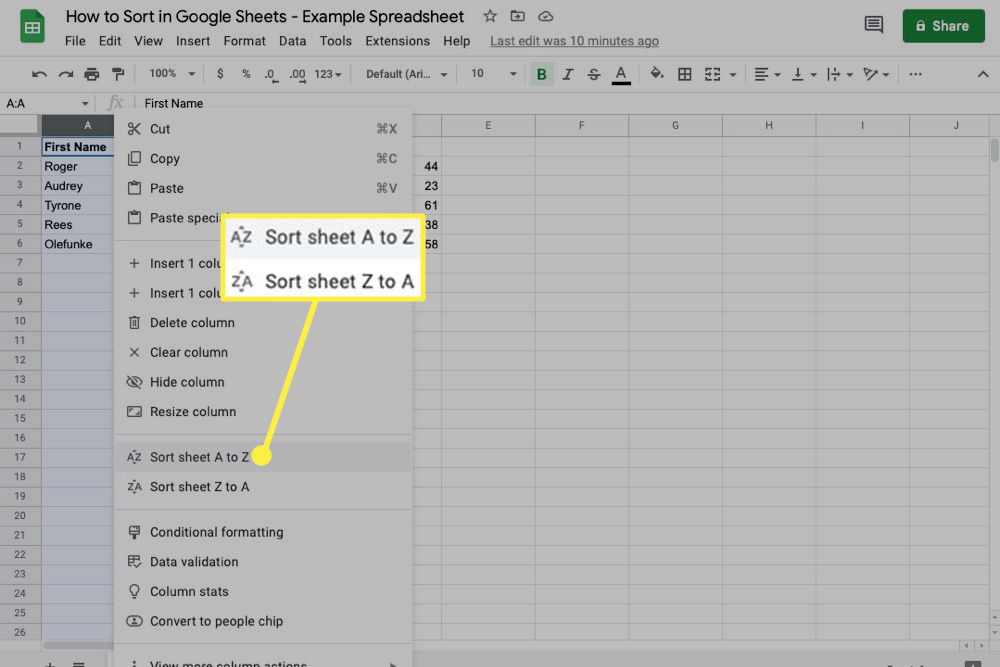Open Column stats option
Screen dimensions: 1000x667
263,591
